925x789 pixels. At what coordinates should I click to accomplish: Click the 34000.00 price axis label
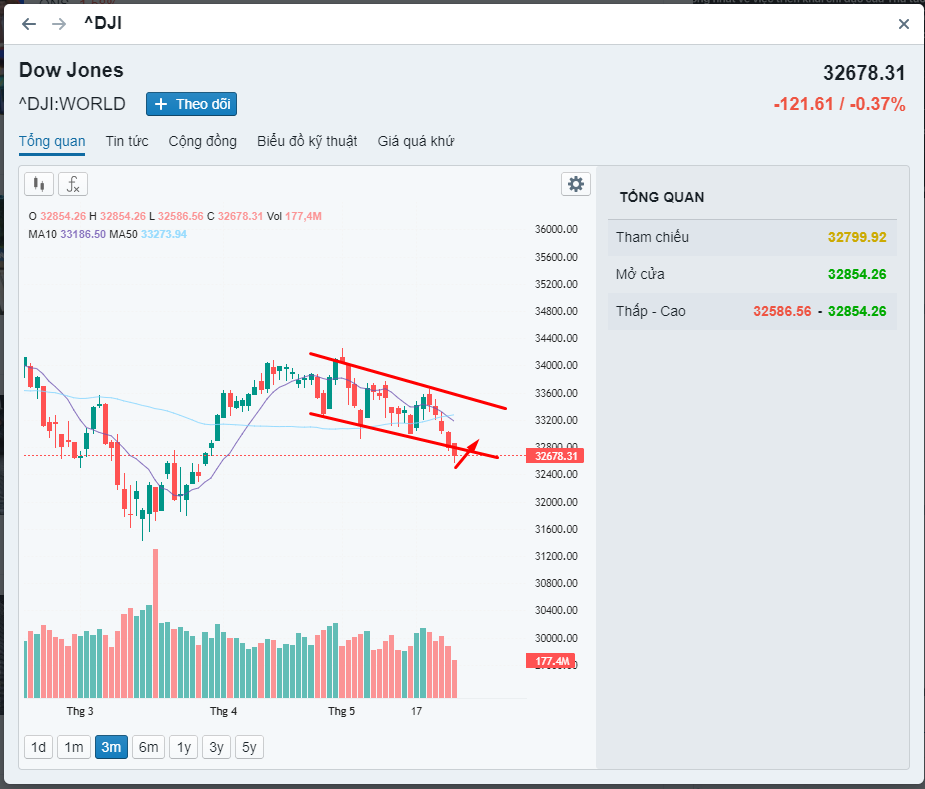coord(556,365)
